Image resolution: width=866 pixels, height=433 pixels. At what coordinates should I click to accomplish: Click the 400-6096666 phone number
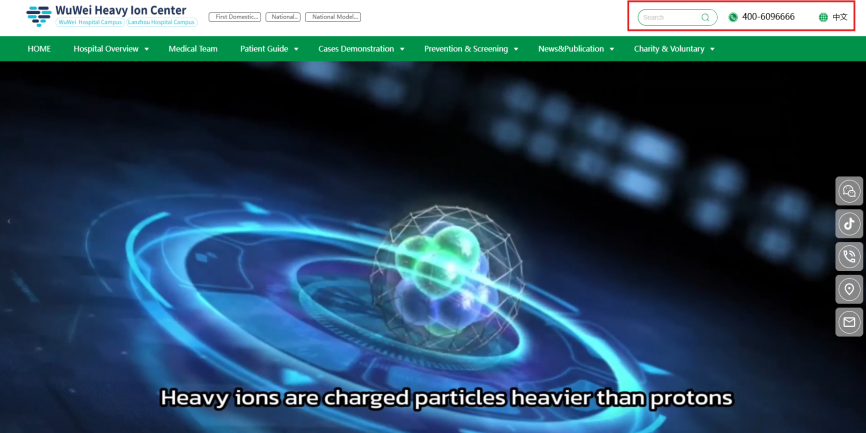tap(768, 17)
